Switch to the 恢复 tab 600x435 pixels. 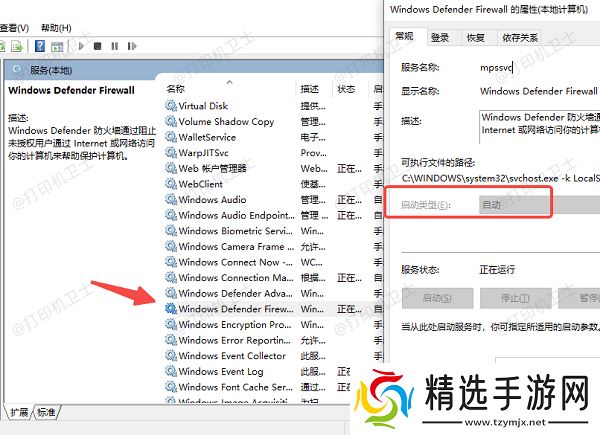click(476, 38)
